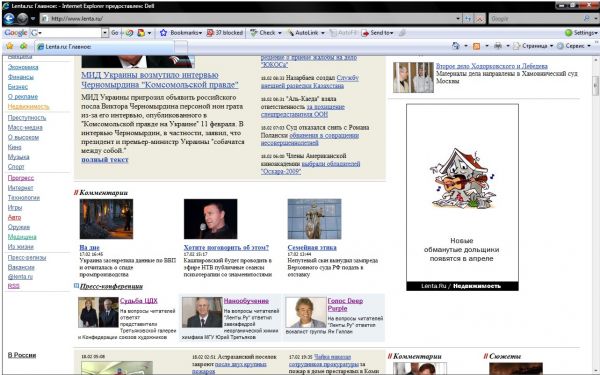Switch to the Lenta.ru Главное tab
600x375 pixels.
(x=104, y=47)
